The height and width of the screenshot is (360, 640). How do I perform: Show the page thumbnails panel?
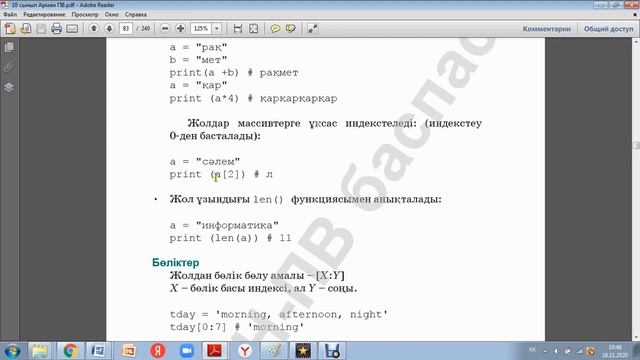[9, 47]
